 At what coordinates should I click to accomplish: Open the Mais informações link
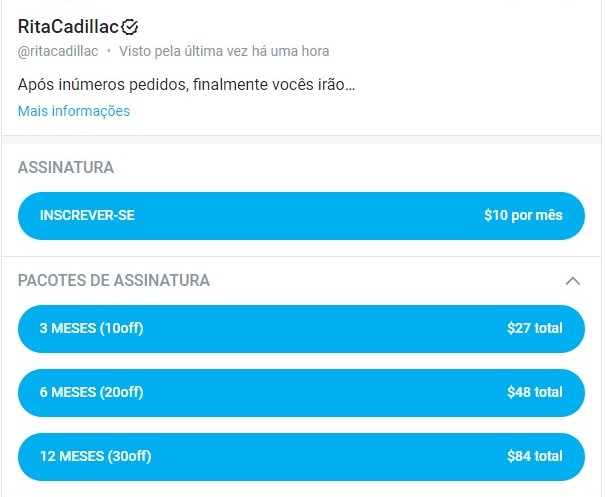74,111
